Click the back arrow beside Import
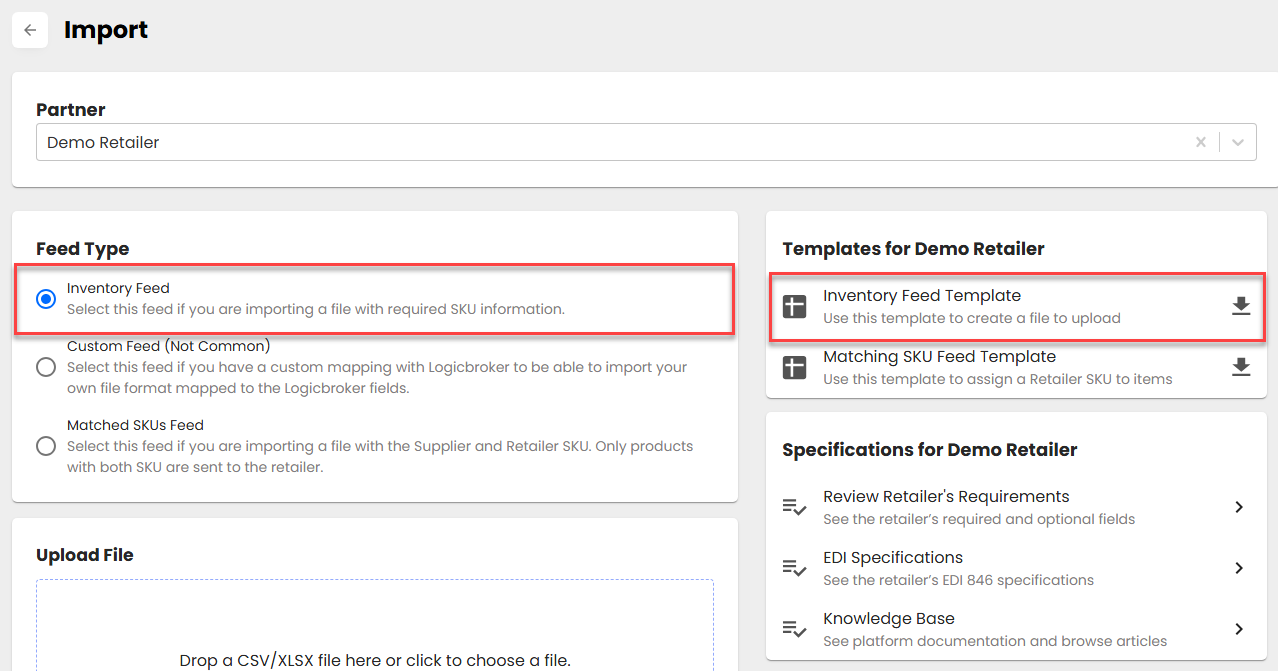 30,30
